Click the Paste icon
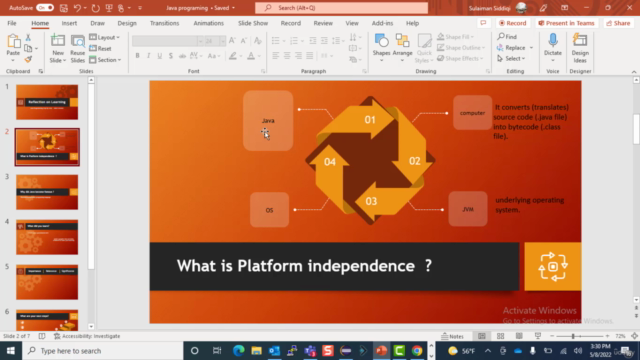Image resolution: width=640 pixels, height=360 pixels. (x=13, y=42)
